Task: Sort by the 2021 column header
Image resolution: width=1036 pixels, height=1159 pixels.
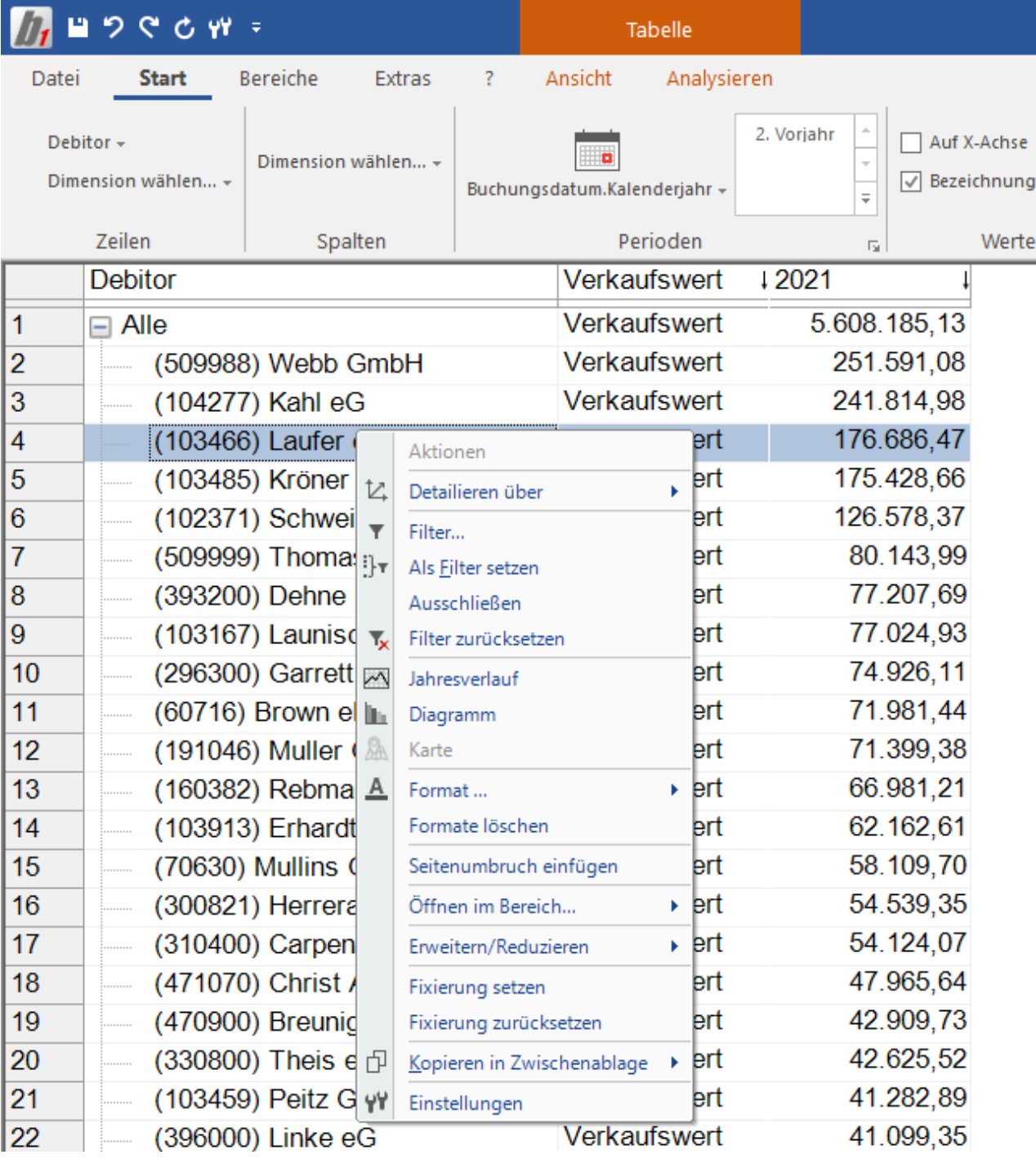Action: (x=869, y=280)
